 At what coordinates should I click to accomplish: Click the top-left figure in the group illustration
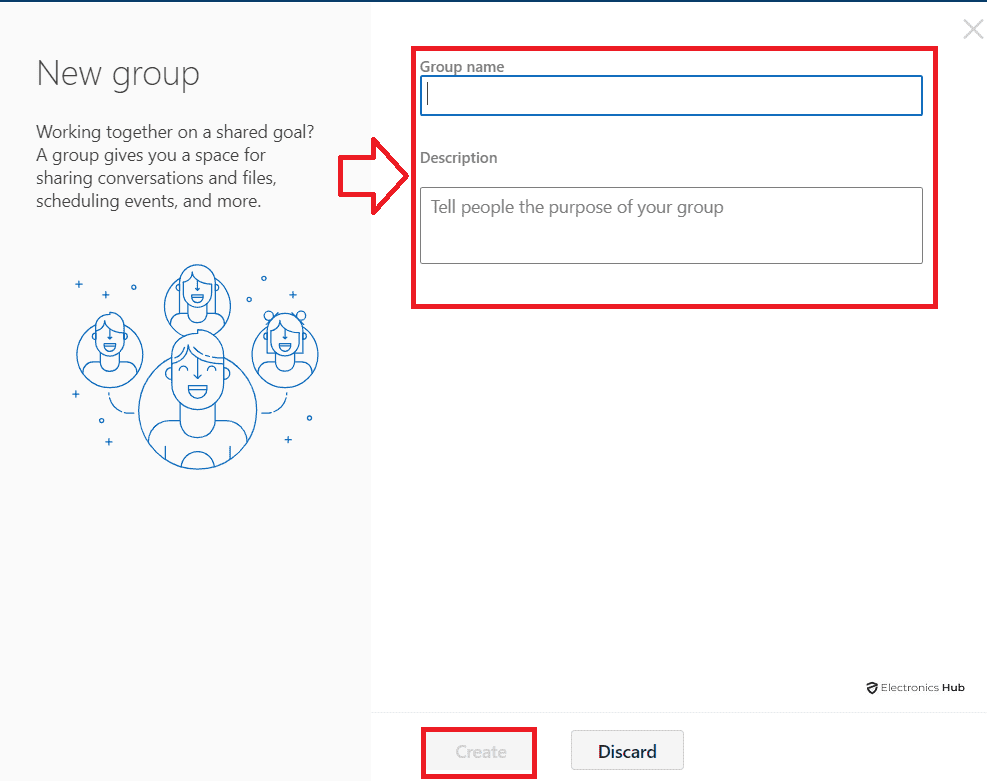click(109, 350)
